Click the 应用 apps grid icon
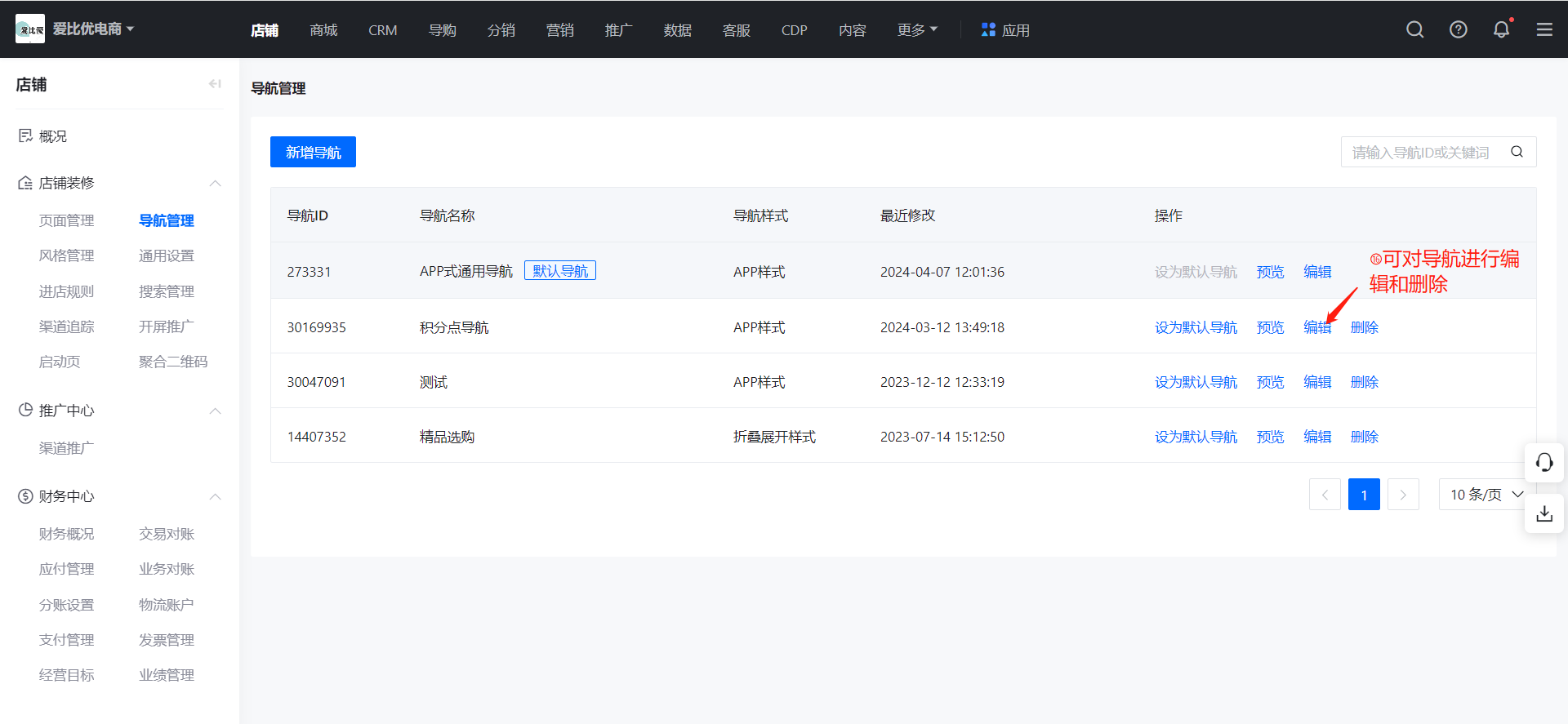This screenshot has height=724, width=1568. pyautogui.click(x=988, y=29)
